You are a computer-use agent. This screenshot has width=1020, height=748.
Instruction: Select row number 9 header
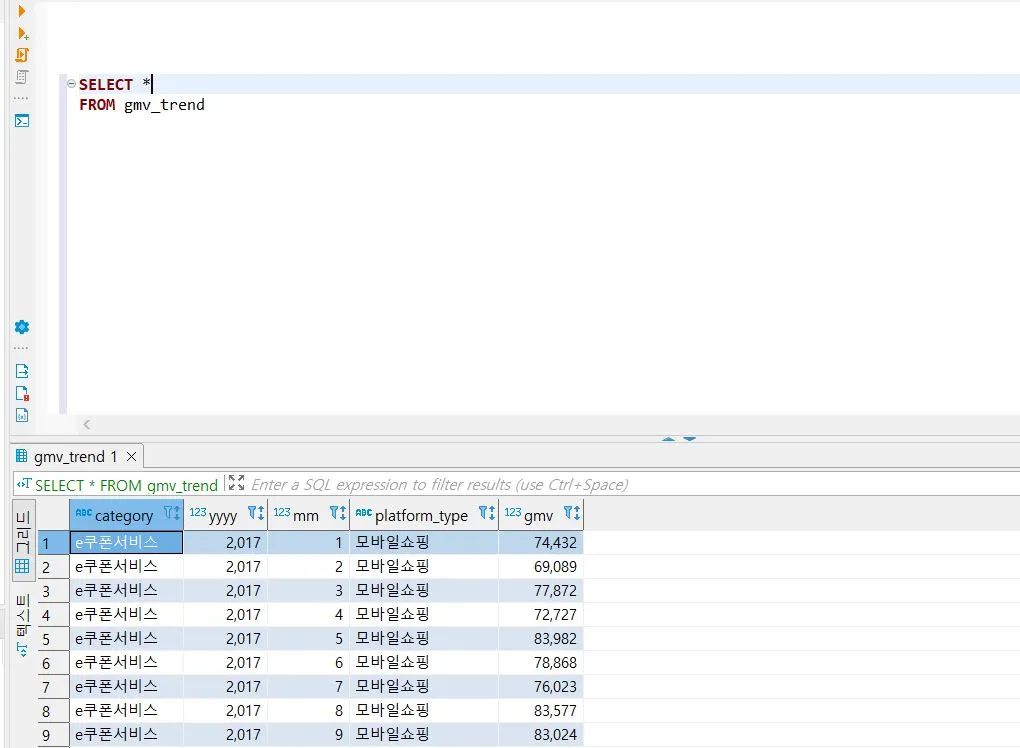tap(53, 735)
